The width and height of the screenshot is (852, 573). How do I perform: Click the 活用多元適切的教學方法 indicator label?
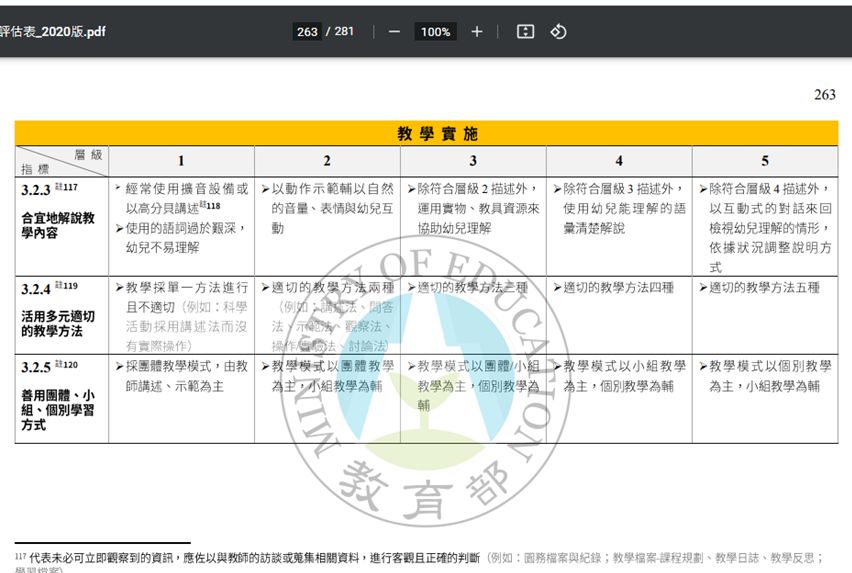click(58, 324)
